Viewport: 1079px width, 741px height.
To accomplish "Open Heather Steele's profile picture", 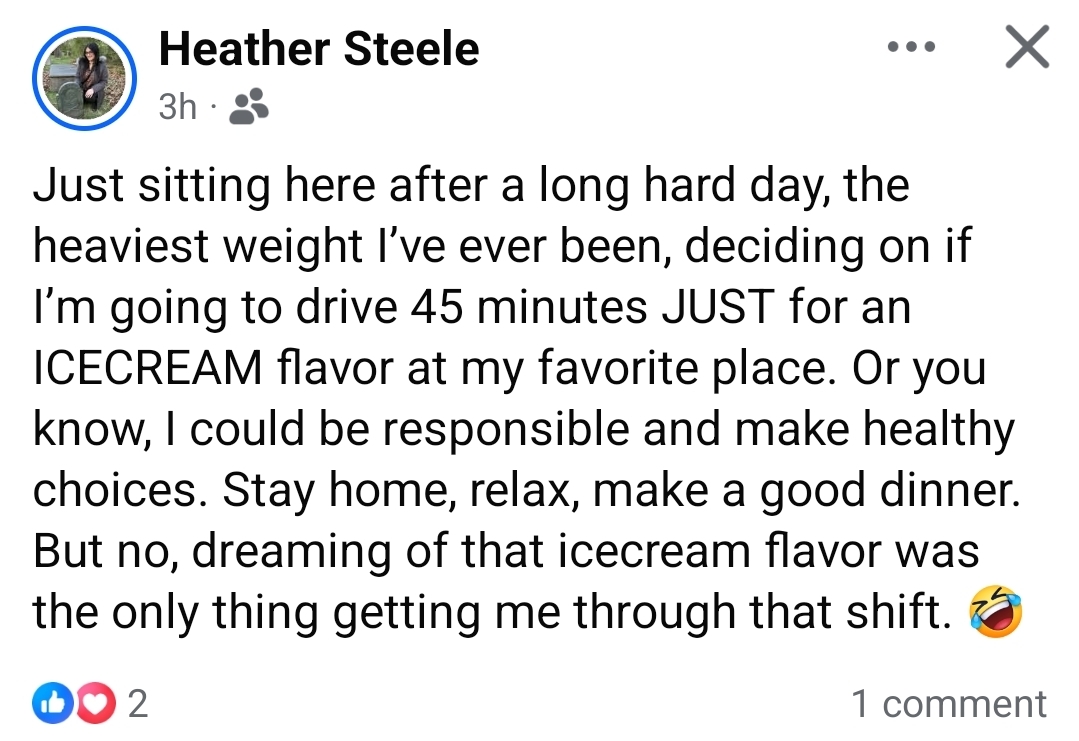I will pos(84,78).
